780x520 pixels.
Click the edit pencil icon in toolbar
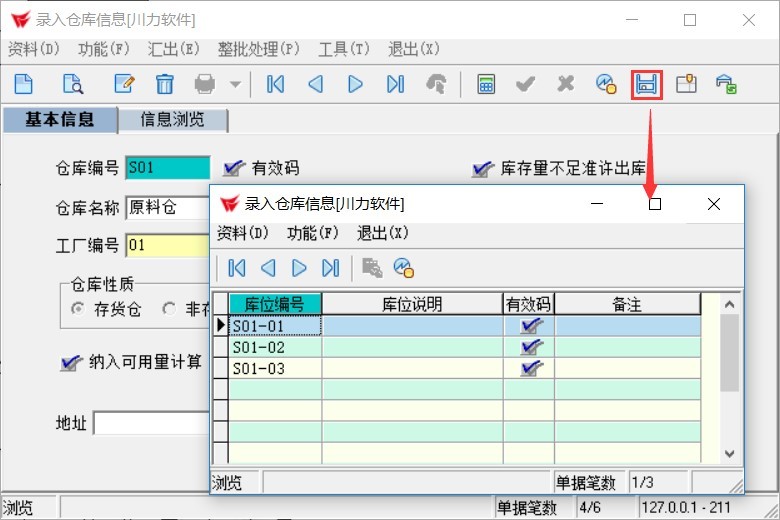124,85
